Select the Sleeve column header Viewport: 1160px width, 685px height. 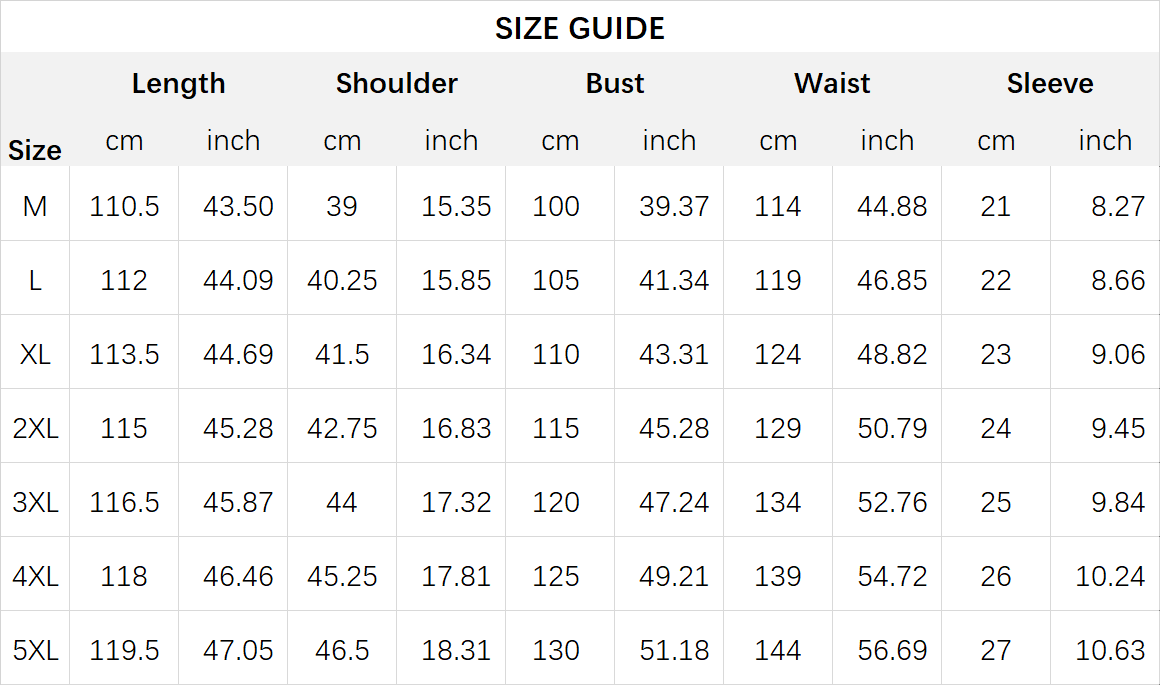coord(1050,83)
